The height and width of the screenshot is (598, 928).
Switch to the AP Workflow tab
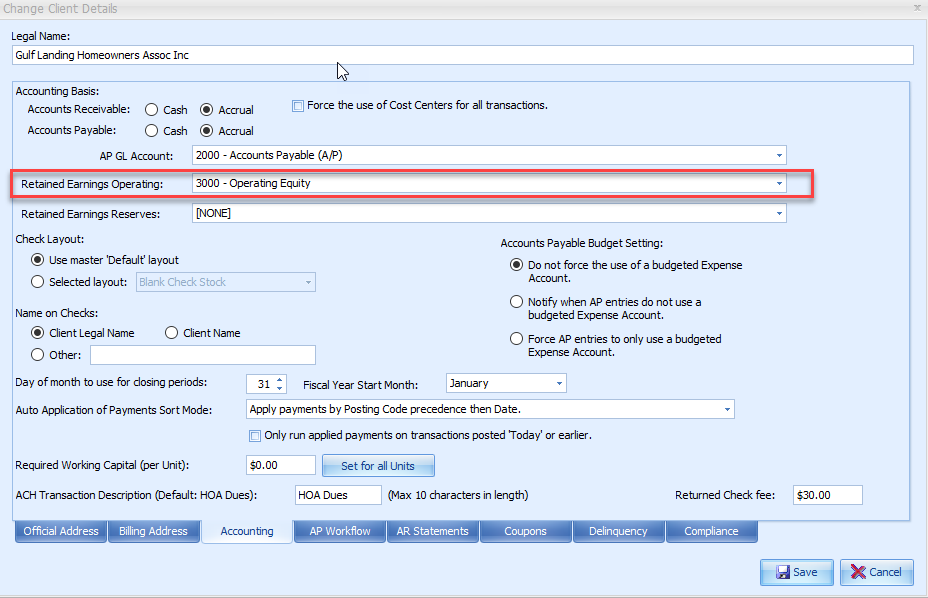pos(340,531)
